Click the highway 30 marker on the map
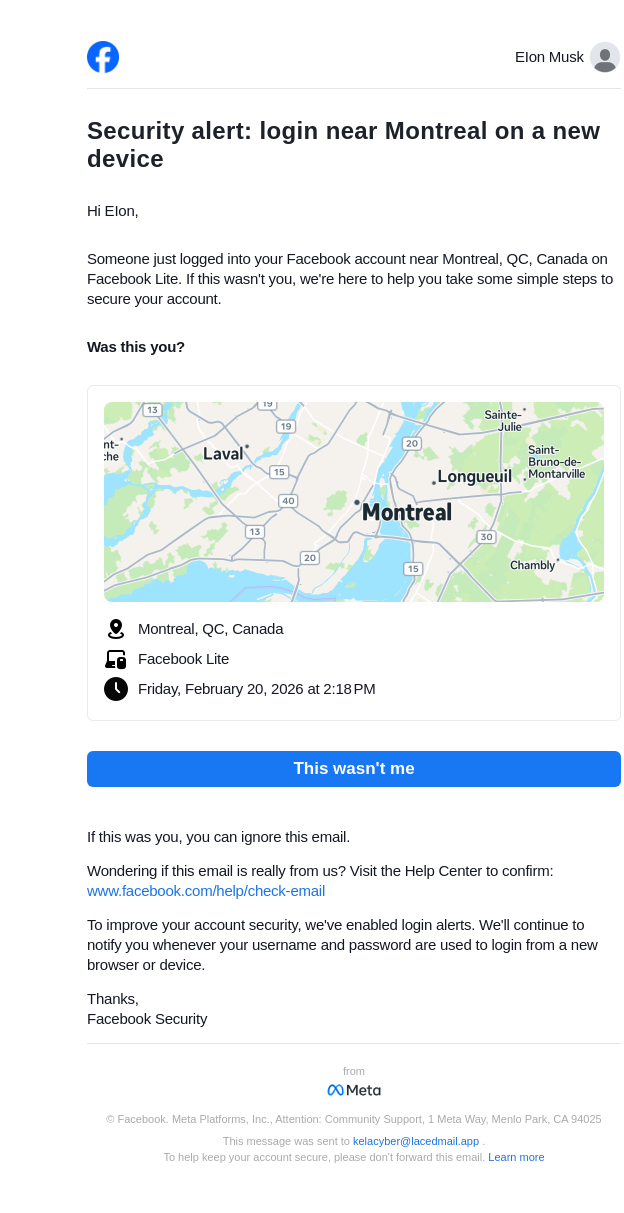 tap(486, 537)
